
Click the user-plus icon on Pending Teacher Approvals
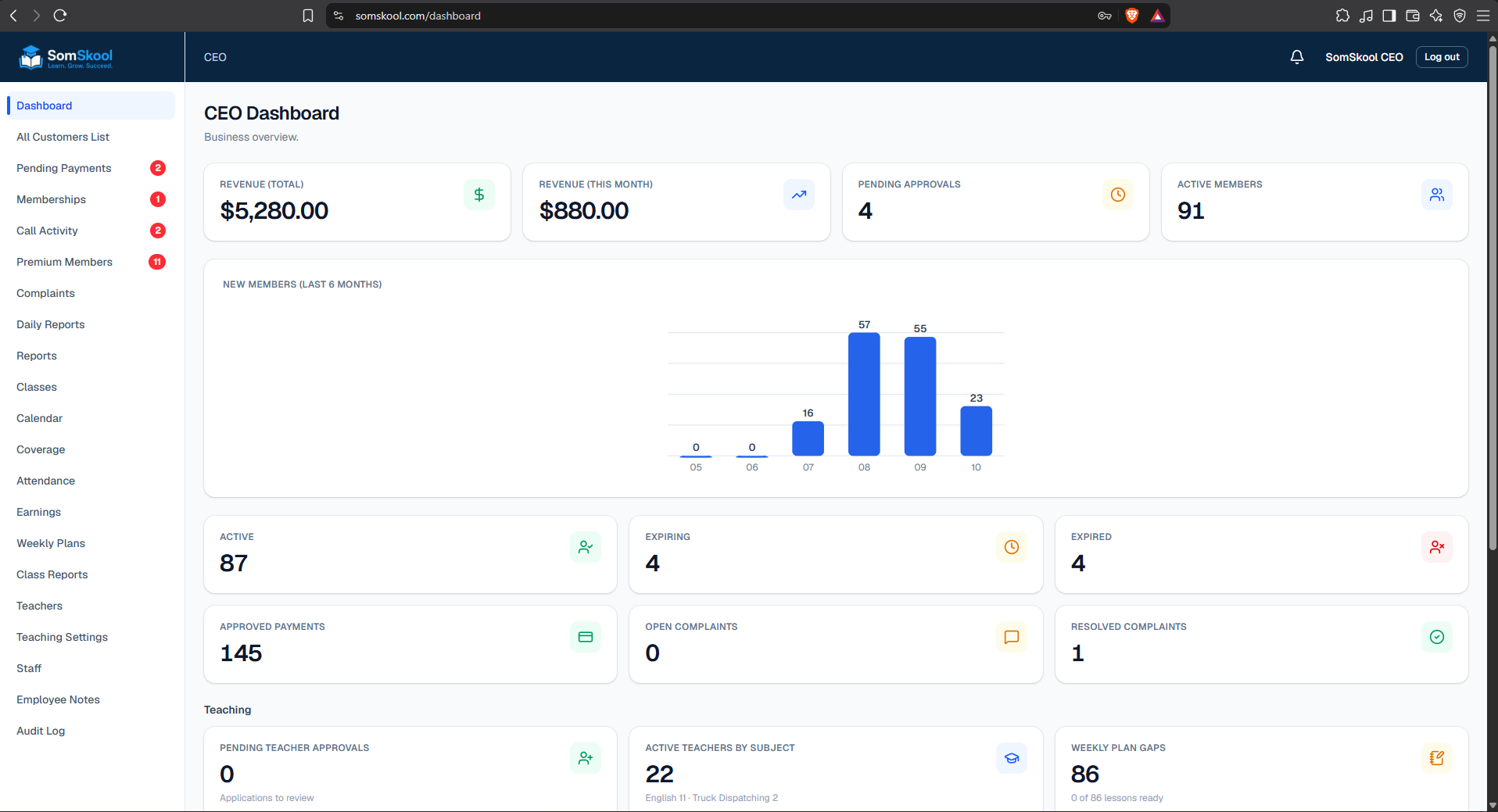(586, 758)
